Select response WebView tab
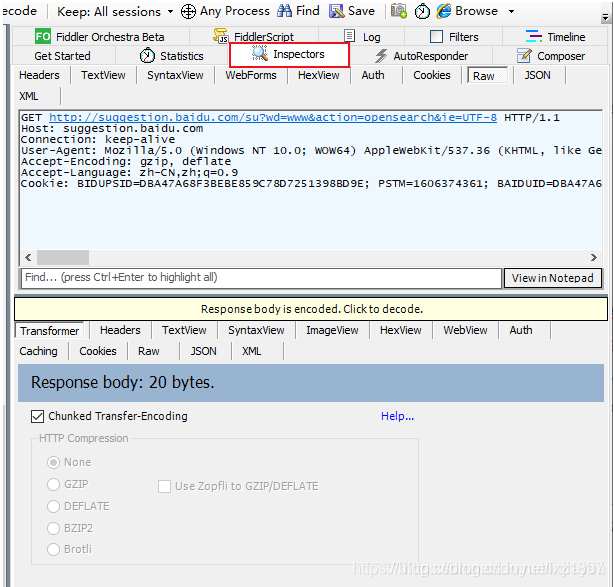Image resolution: width=614 pixels, height=587 pixels. pyautogui.click(x=465, y=331)
